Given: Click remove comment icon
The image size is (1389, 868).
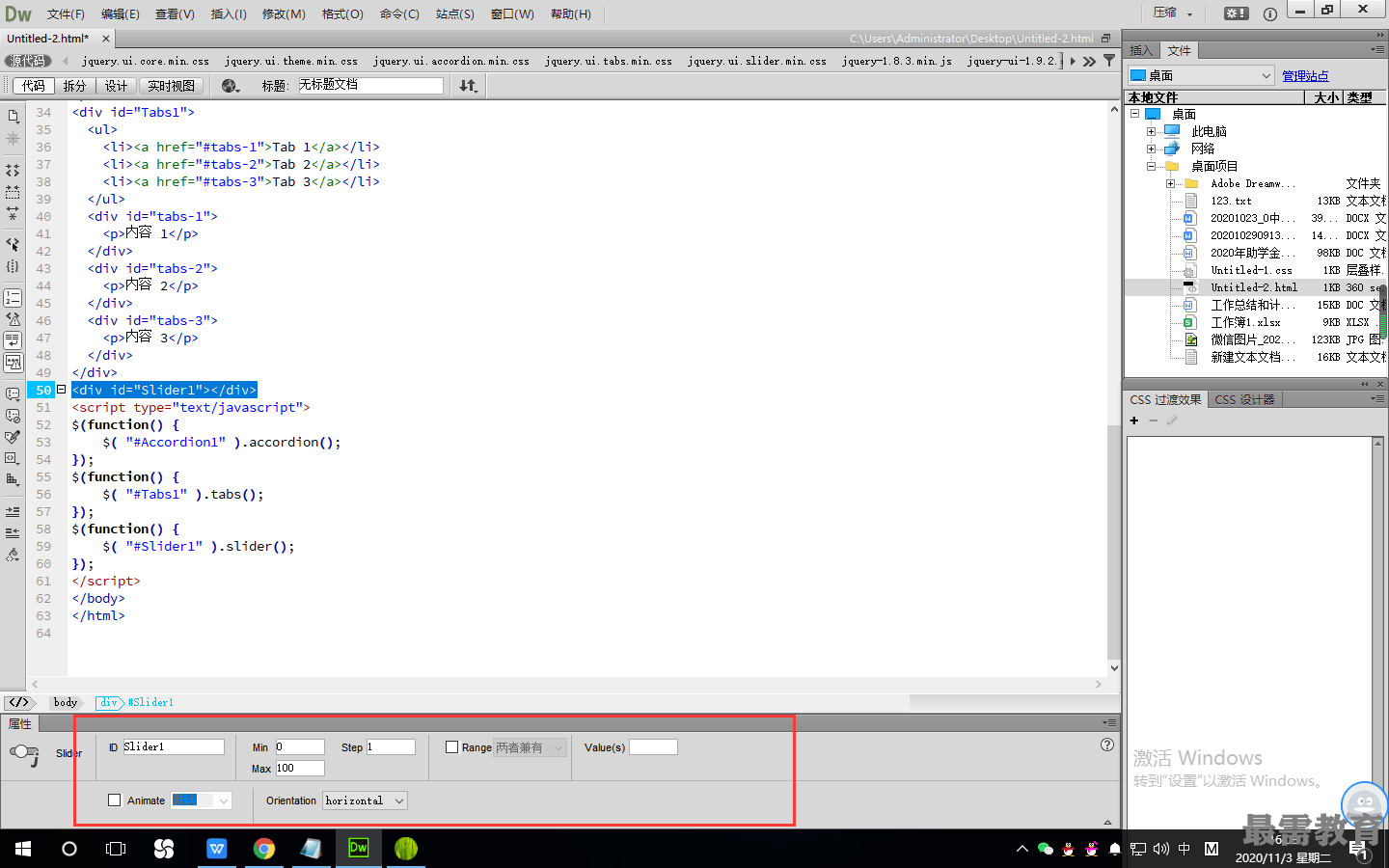Looking at the screenshot, I should click(13, 416).
